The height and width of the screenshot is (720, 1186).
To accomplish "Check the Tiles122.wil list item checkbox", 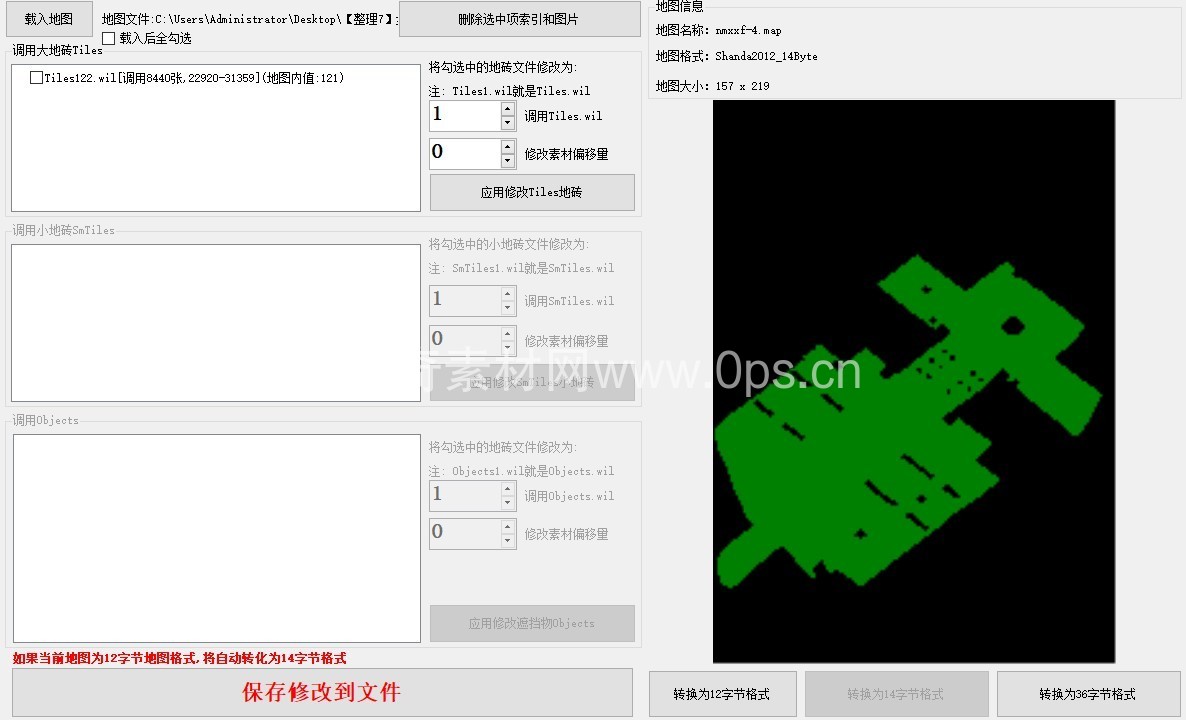I will (x=37, y=78).
